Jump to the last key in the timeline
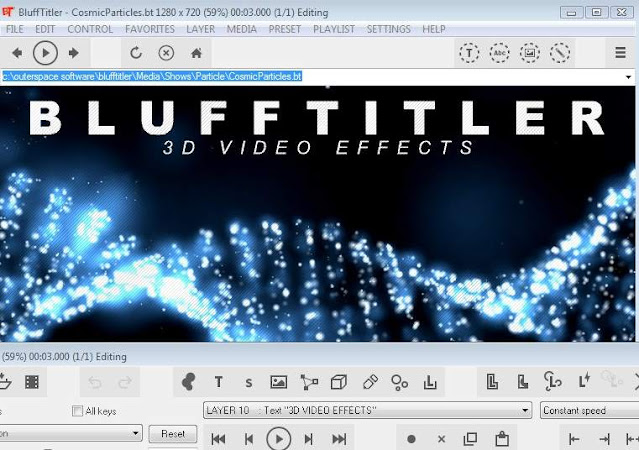The width and height of the screenshot is (639, 450). point(339,439)
